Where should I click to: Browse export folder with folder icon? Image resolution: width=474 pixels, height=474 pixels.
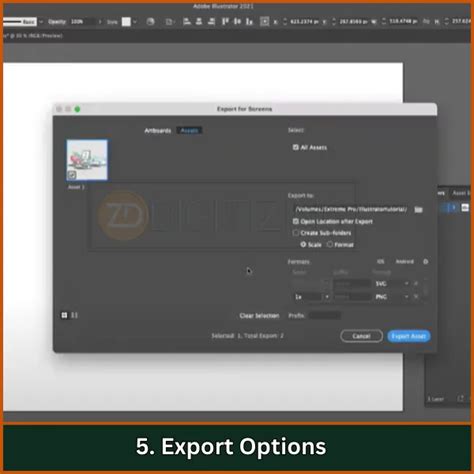[x=418, y=209]
